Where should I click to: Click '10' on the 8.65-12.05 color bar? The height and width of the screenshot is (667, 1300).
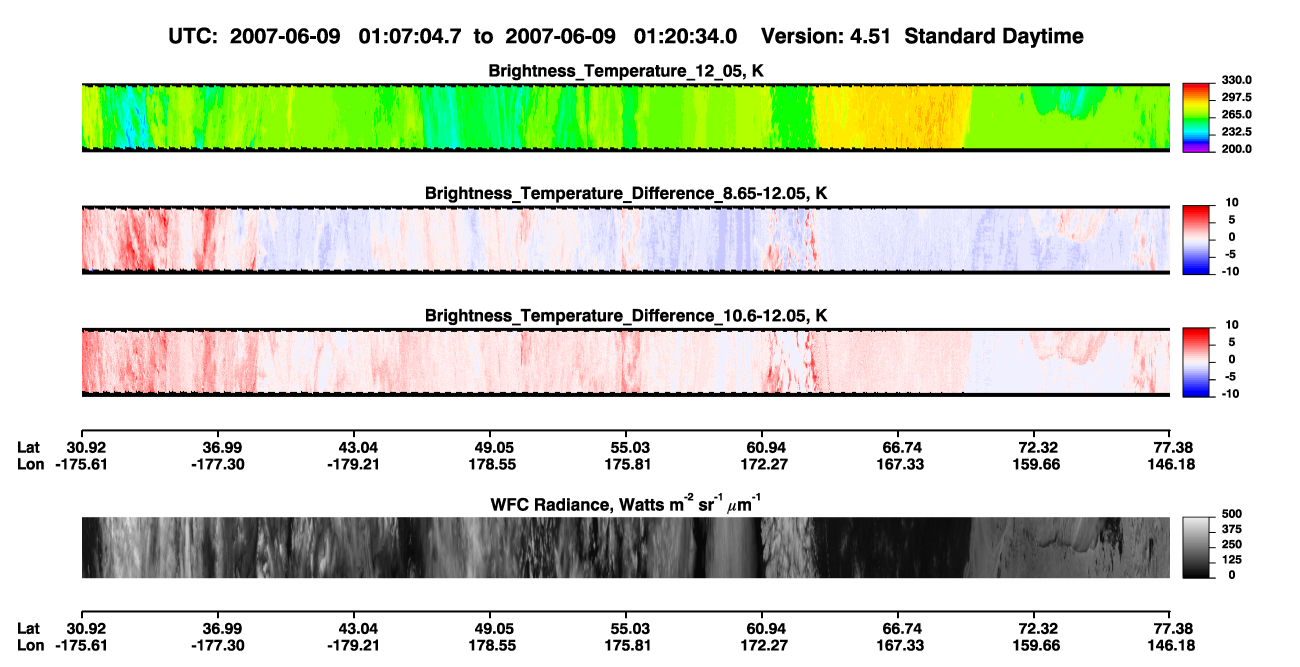pyautogui.click(x=1231, y=203)
